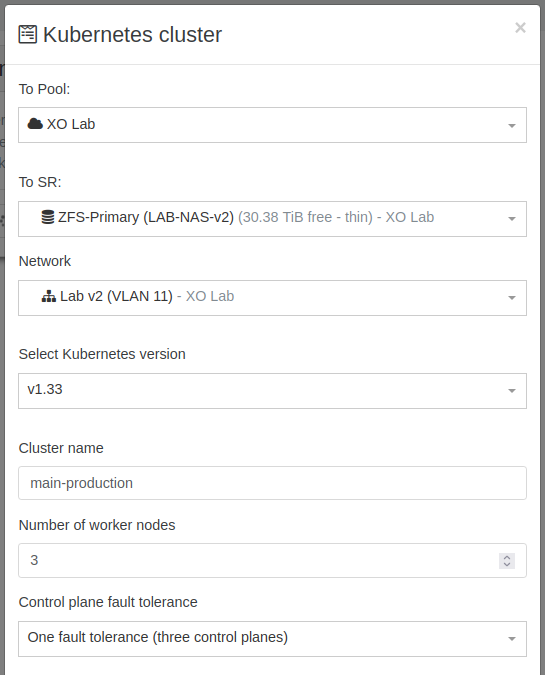The image size is (545, 675).
Task: Open the Network selector dropdown arrow
Action: pos(511,298)
